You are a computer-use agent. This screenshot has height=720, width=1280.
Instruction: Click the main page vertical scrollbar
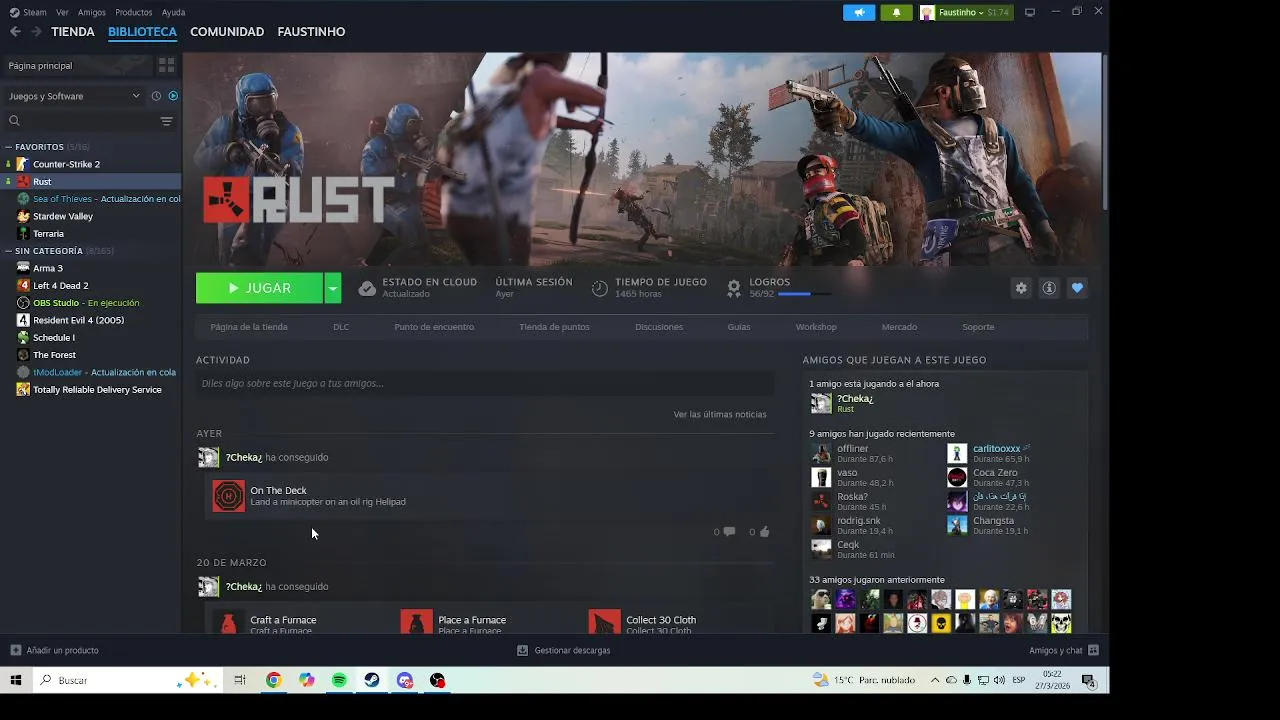(x=1104, y=131)
